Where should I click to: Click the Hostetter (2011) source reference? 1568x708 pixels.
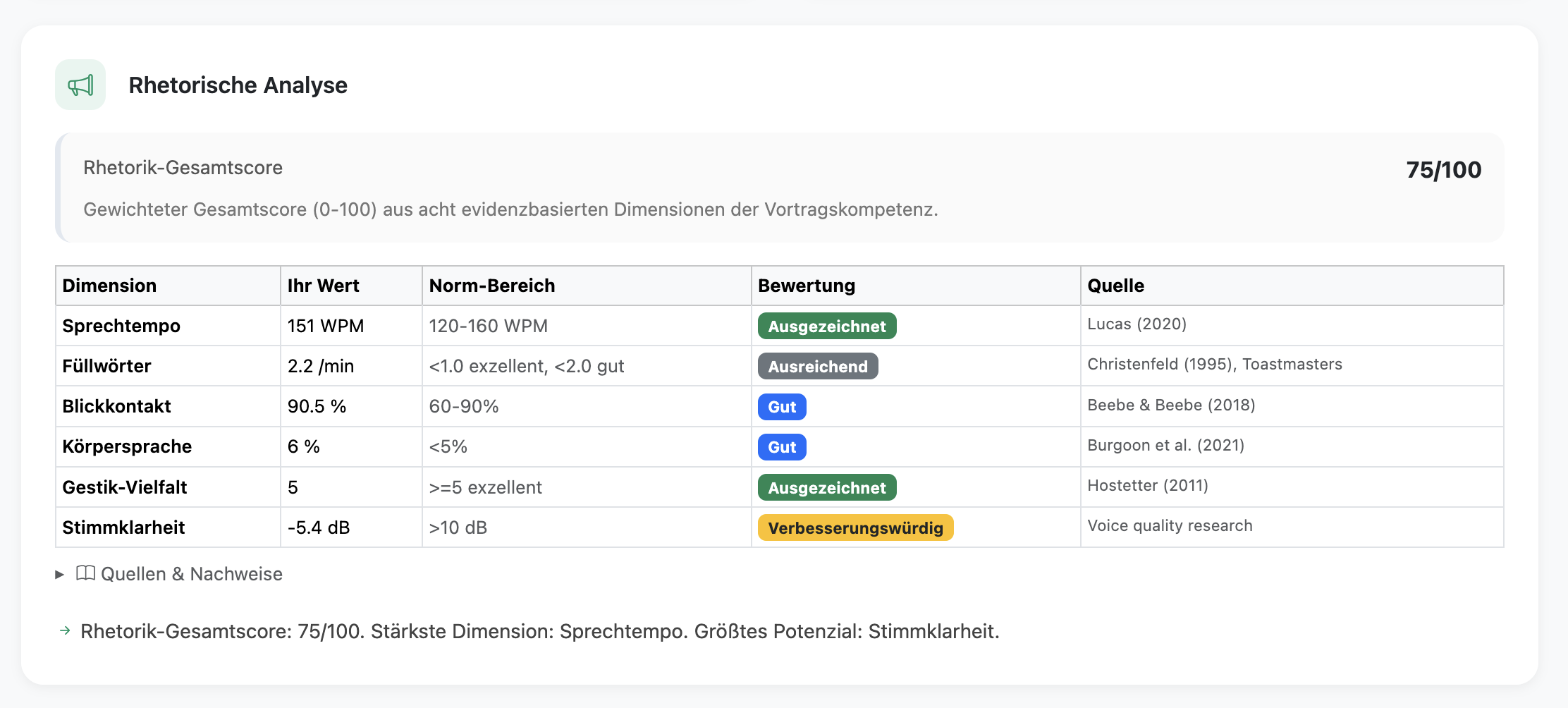point(1148,485)
